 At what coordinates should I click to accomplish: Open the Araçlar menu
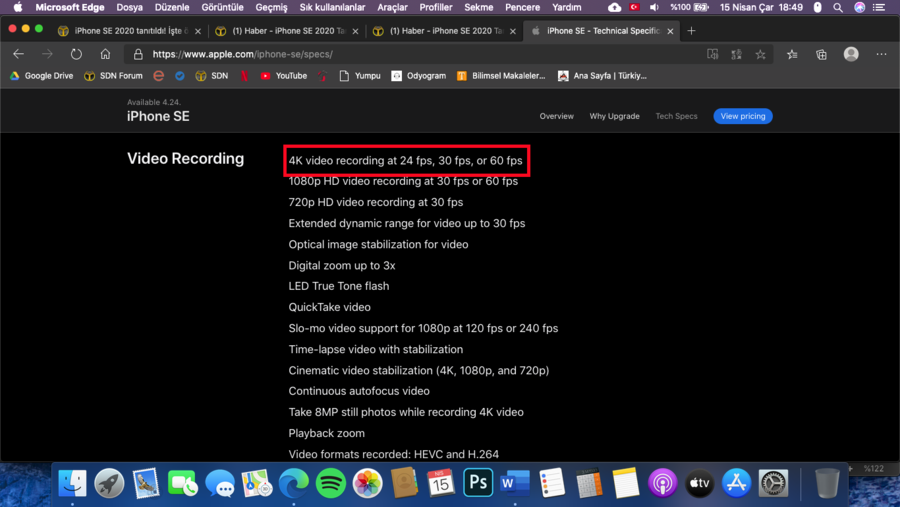point(392,7)
